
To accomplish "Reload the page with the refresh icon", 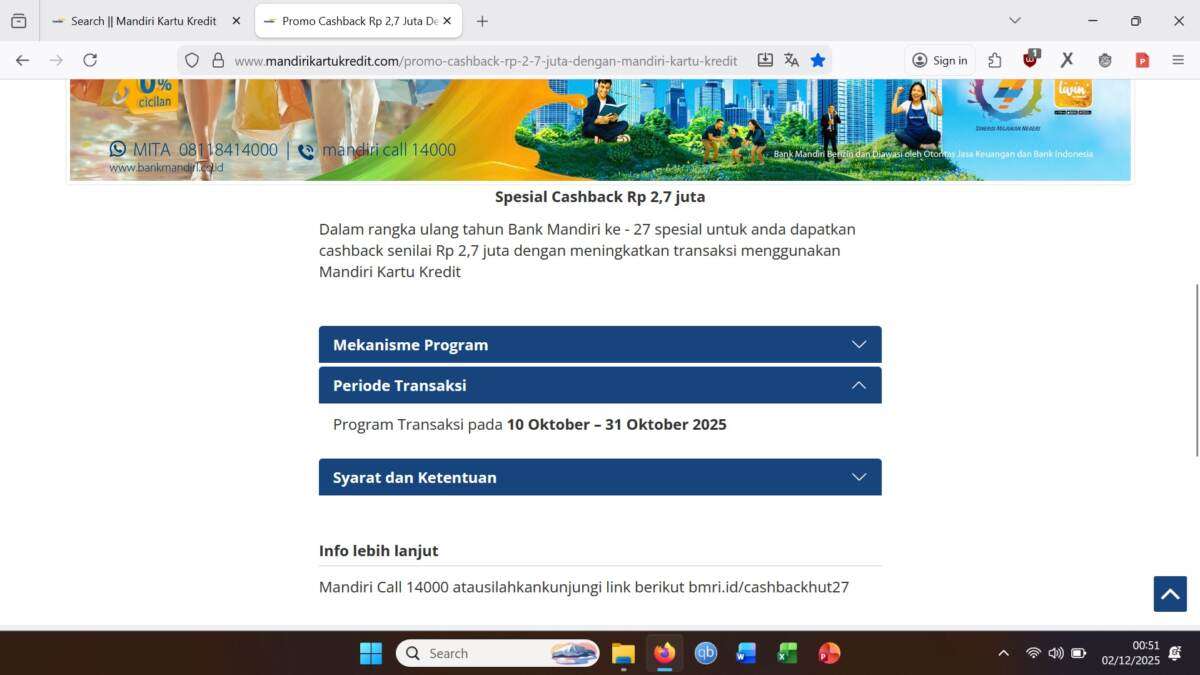I will 90,60.
